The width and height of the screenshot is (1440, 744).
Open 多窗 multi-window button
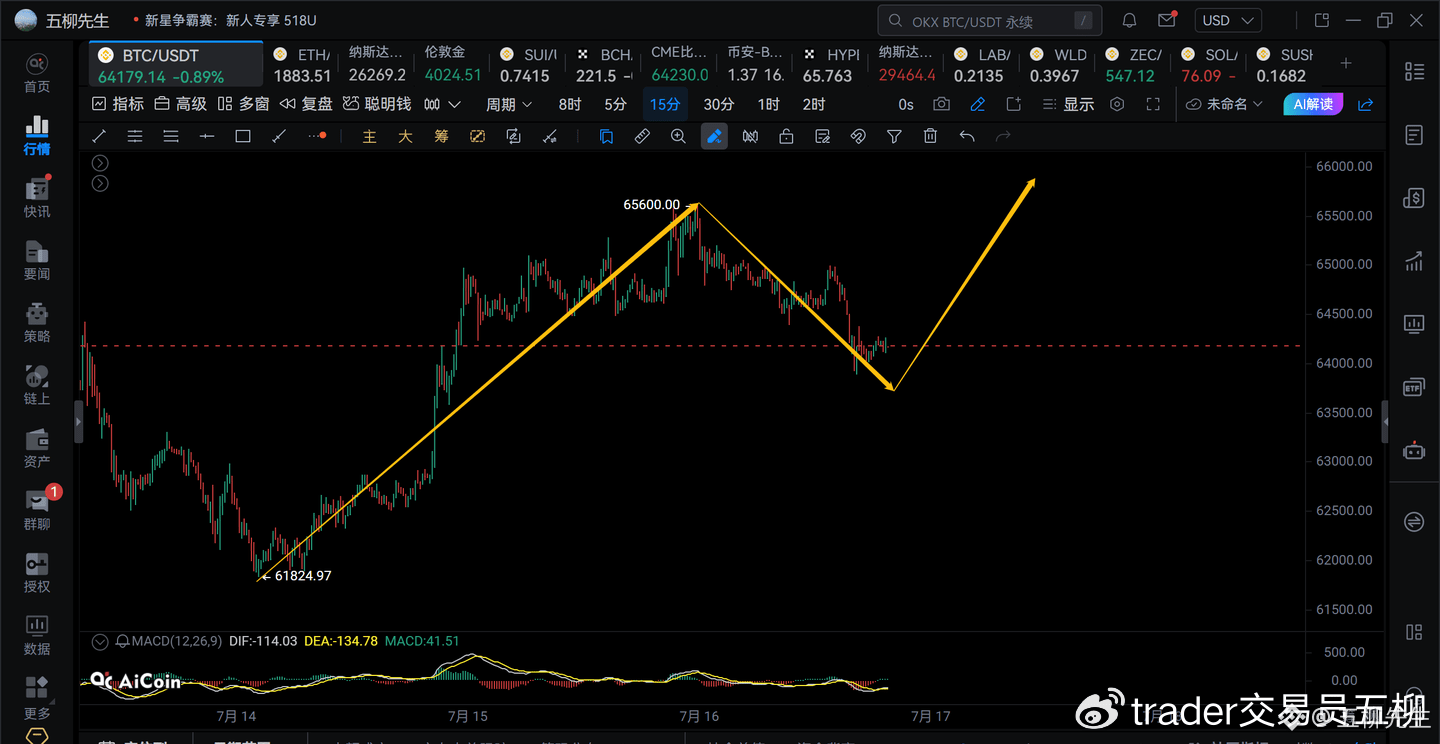243,104
